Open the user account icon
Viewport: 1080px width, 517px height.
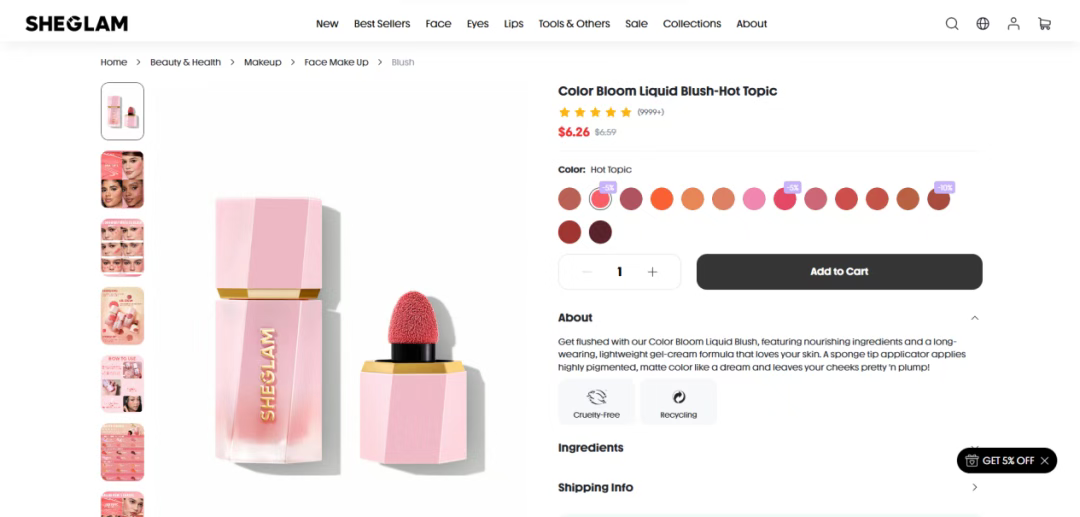1013,24
